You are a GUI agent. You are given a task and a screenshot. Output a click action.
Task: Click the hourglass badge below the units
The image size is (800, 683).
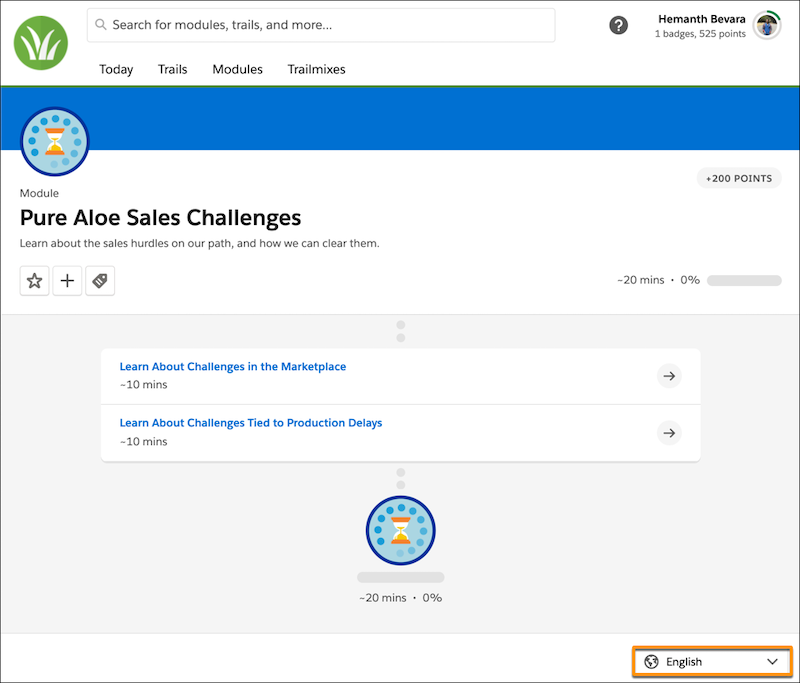401,530
